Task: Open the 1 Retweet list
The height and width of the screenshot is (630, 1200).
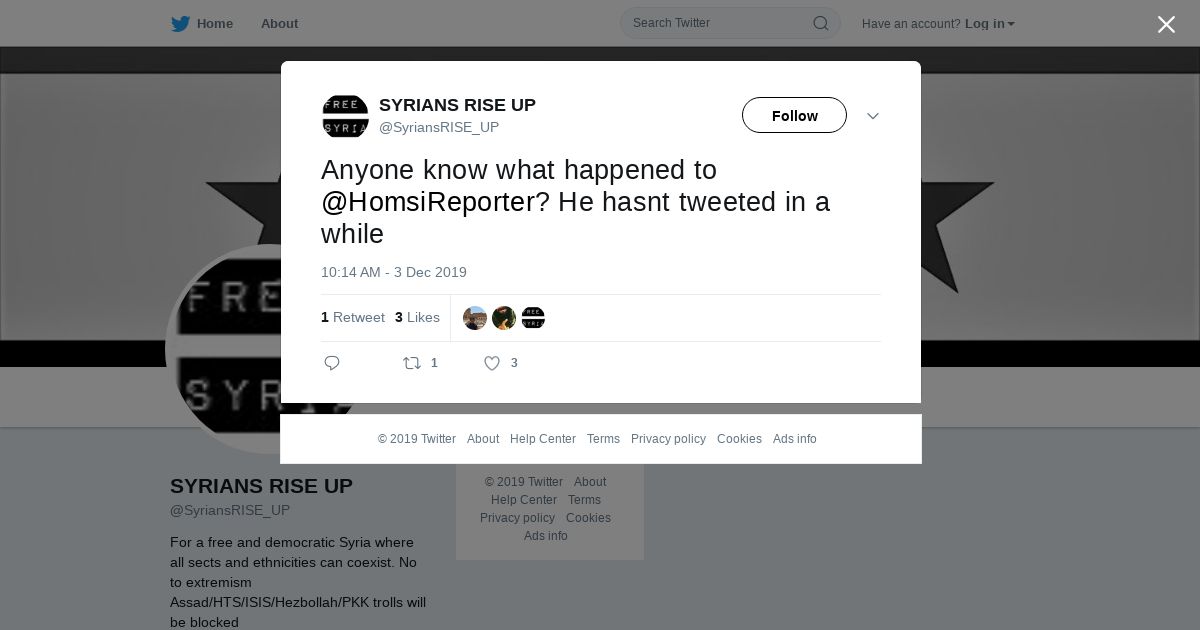Action: point(353,317)
